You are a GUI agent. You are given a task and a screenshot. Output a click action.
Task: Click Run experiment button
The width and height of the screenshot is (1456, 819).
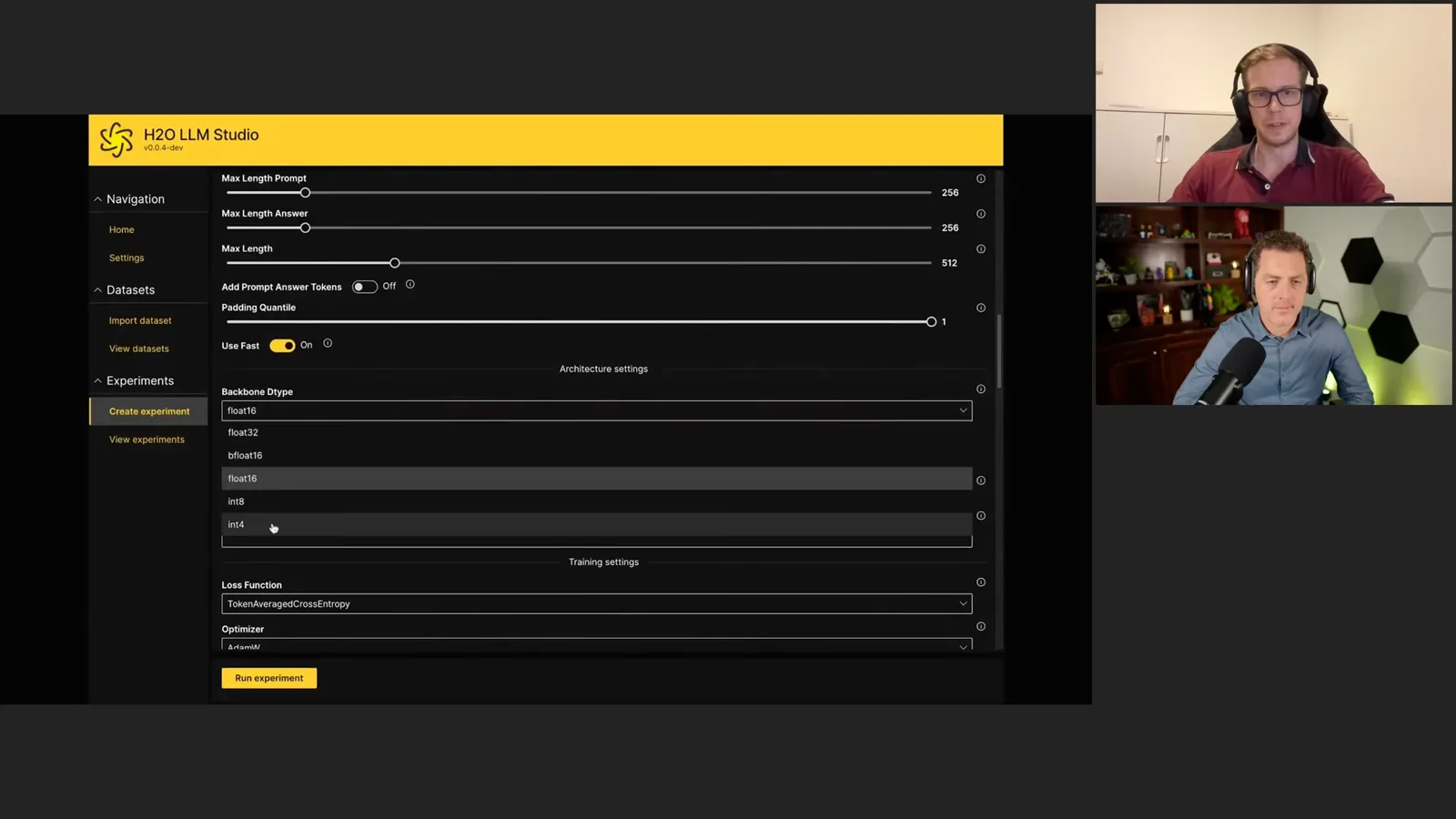pyautogui.click(x=269, y=678)
